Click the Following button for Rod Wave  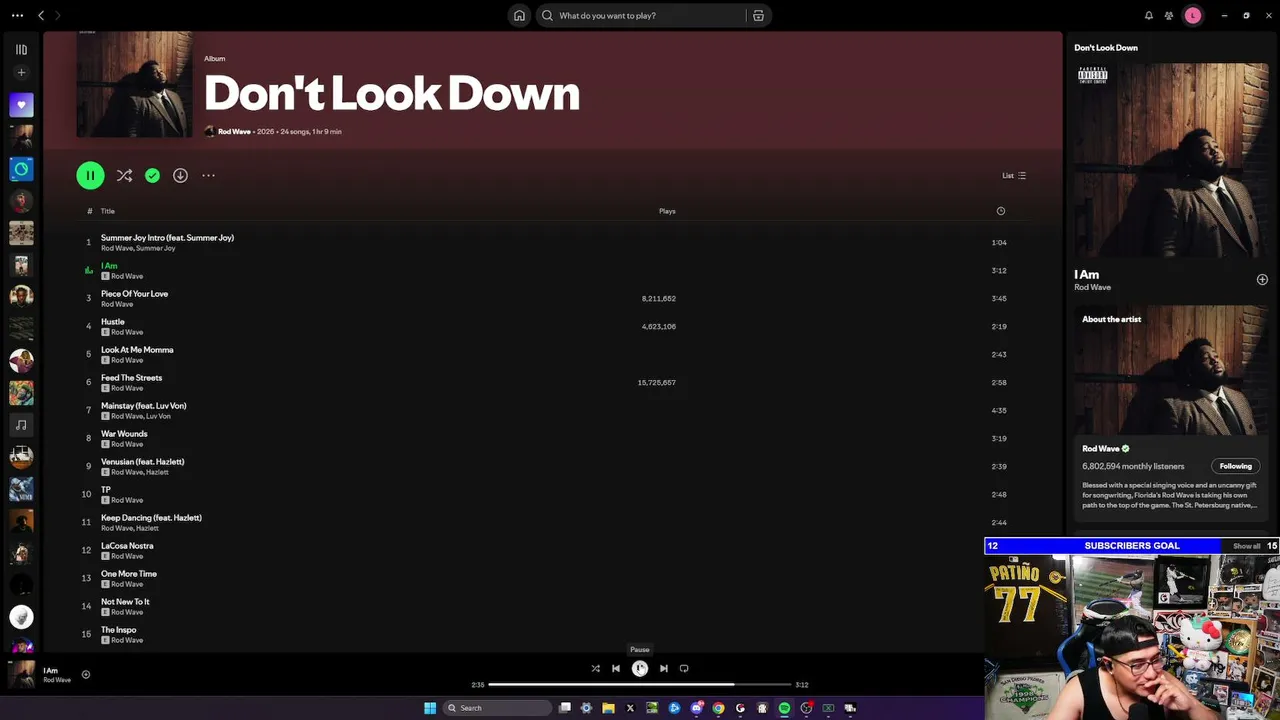click(x=1235, y=466)
